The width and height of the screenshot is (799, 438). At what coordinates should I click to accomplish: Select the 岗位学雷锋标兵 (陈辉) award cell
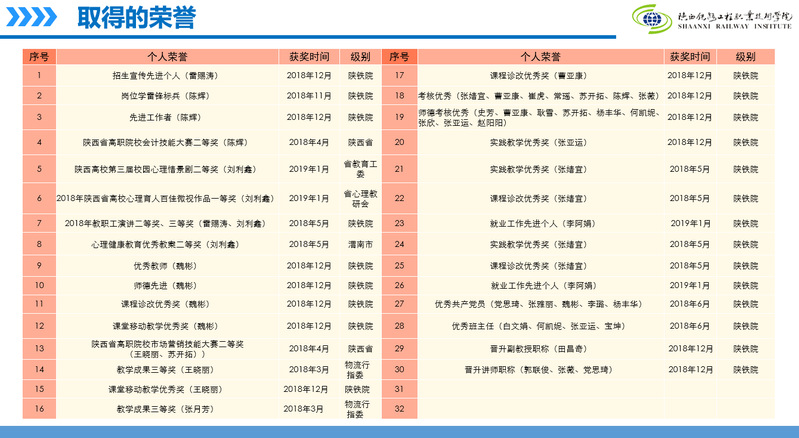(x=165, y=96)
